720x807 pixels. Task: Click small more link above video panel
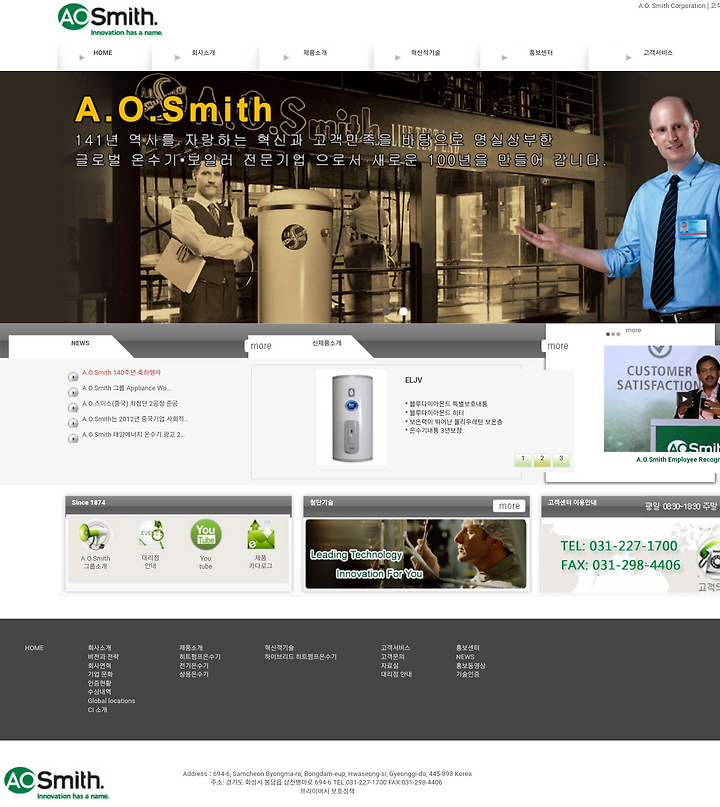634,330
